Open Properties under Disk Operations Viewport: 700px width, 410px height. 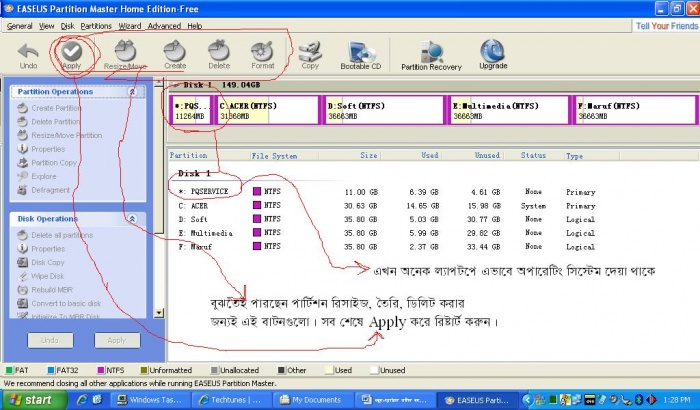click(41, 249)
